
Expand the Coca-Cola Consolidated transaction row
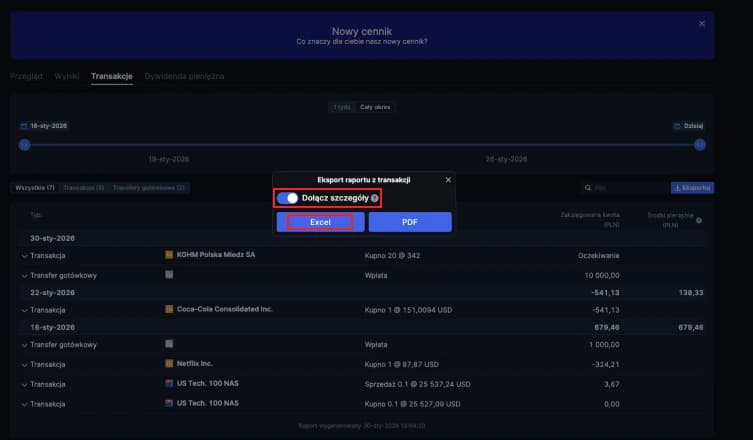(x=24, y=310)
